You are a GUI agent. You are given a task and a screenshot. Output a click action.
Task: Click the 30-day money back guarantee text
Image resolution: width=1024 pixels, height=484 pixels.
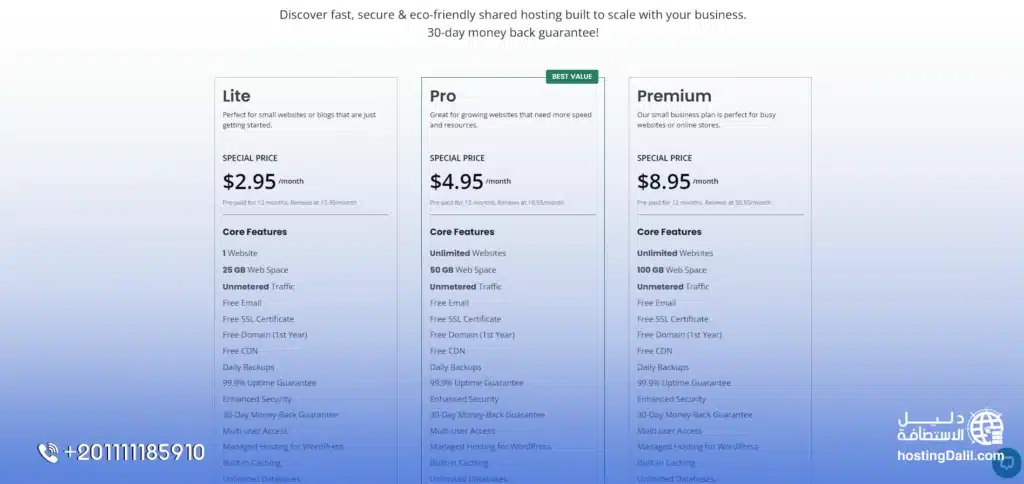(513, 33)
